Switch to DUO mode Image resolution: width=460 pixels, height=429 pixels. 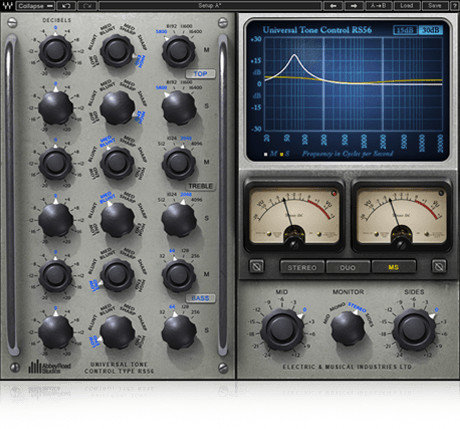tap(348, 267)
